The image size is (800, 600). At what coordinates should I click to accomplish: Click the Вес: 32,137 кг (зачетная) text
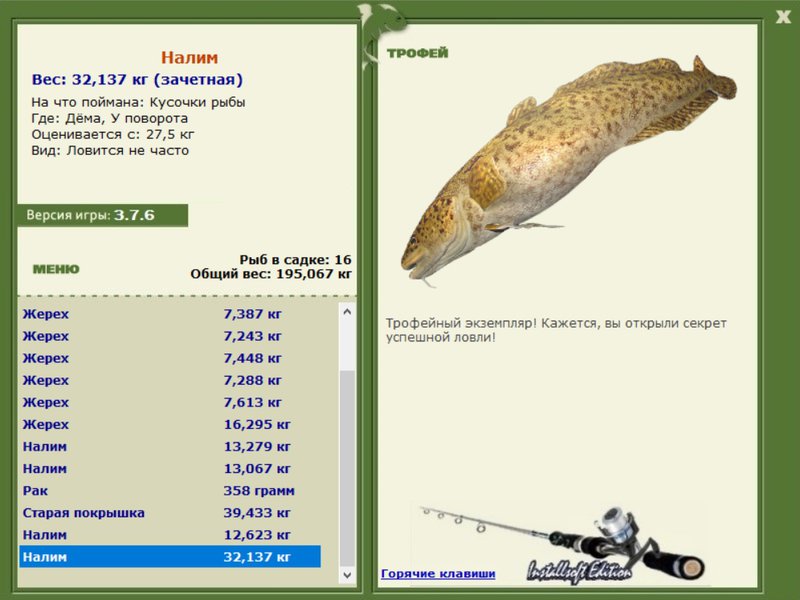tap(137, 80)
